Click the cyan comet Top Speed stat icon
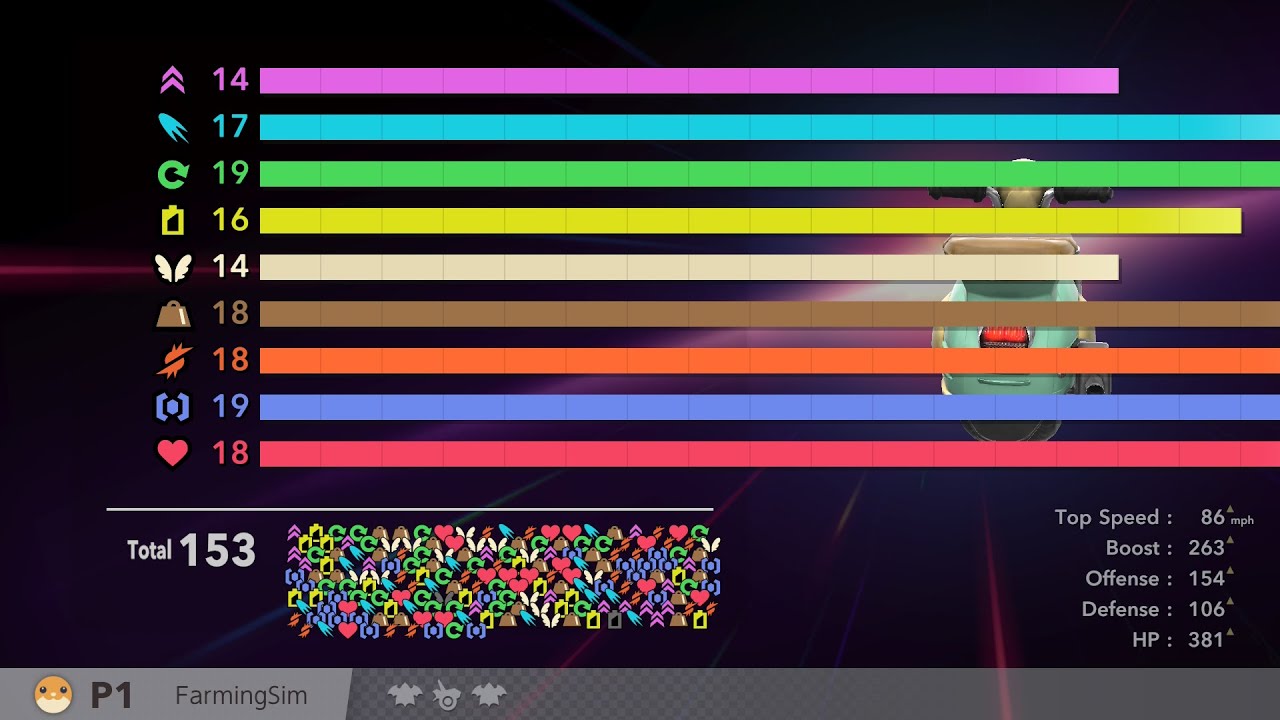The image size is (1280, 720). [172, 127]
